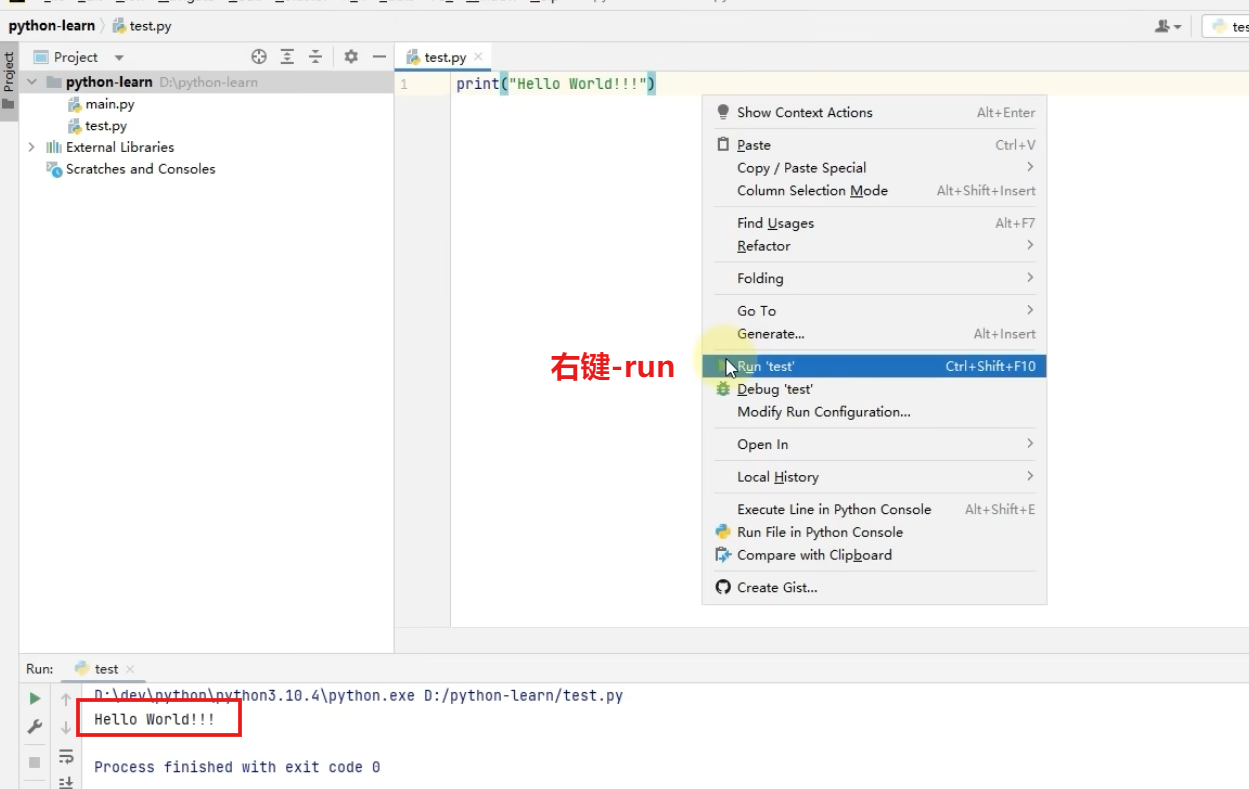Click the External Libraries label
The height and width of the screenshot is (789, 1249).
tap(120, 147)
